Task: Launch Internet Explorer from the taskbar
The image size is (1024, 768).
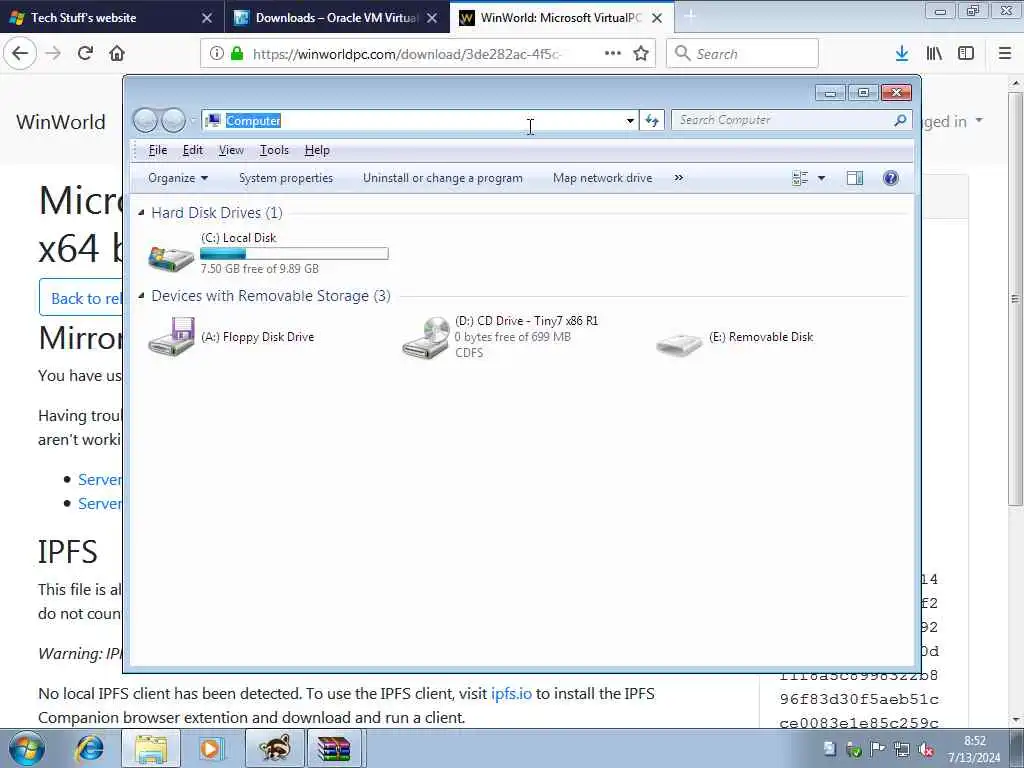Action: 89,748
